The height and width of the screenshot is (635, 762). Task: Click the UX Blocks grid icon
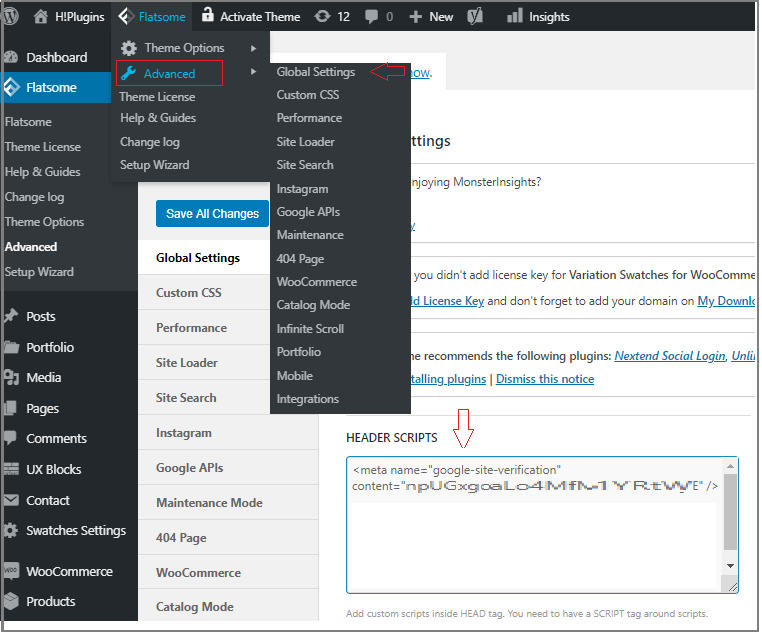[x=11, y=469]
